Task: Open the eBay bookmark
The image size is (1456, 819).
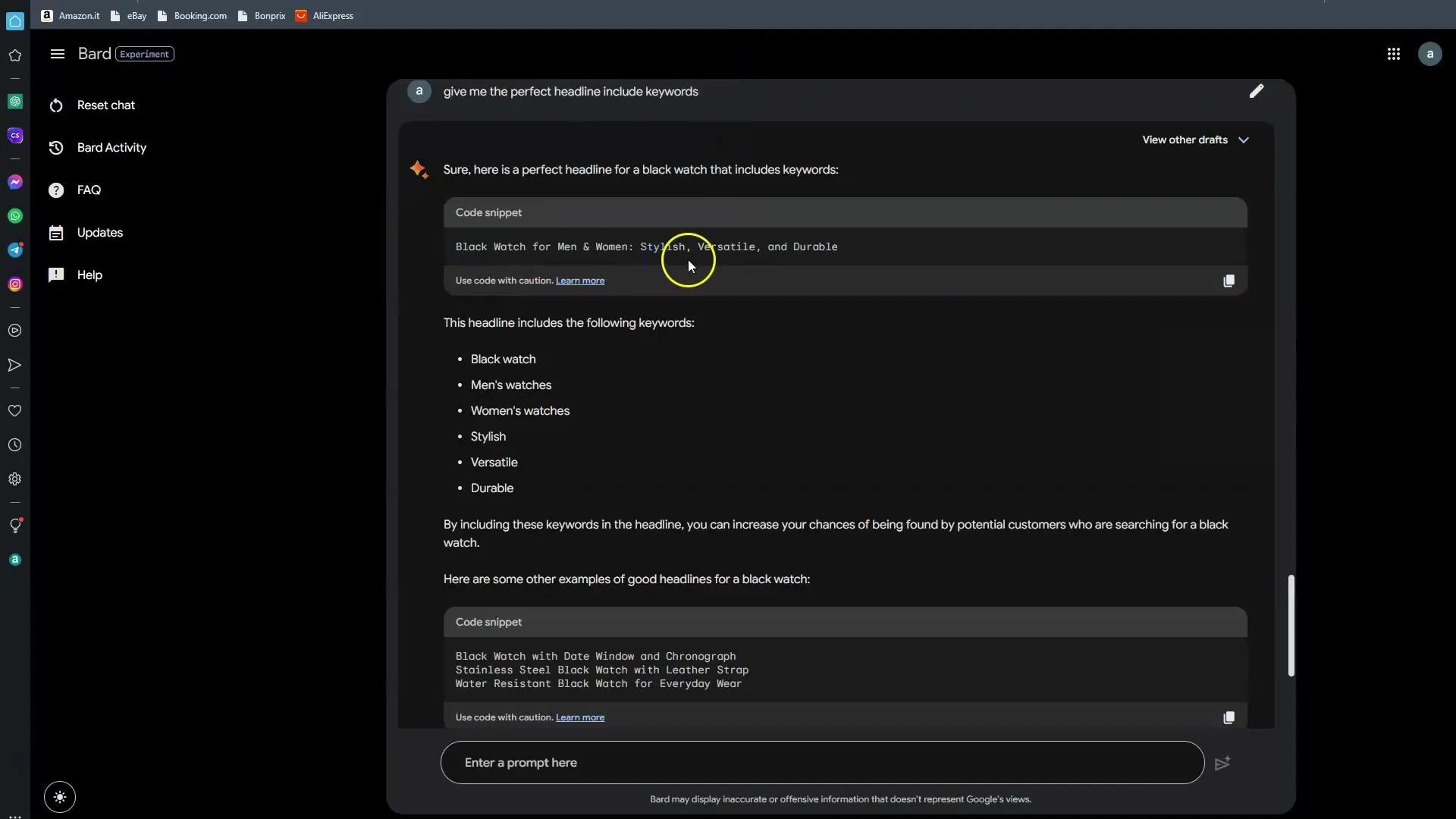Action: [x=129, y=15]
